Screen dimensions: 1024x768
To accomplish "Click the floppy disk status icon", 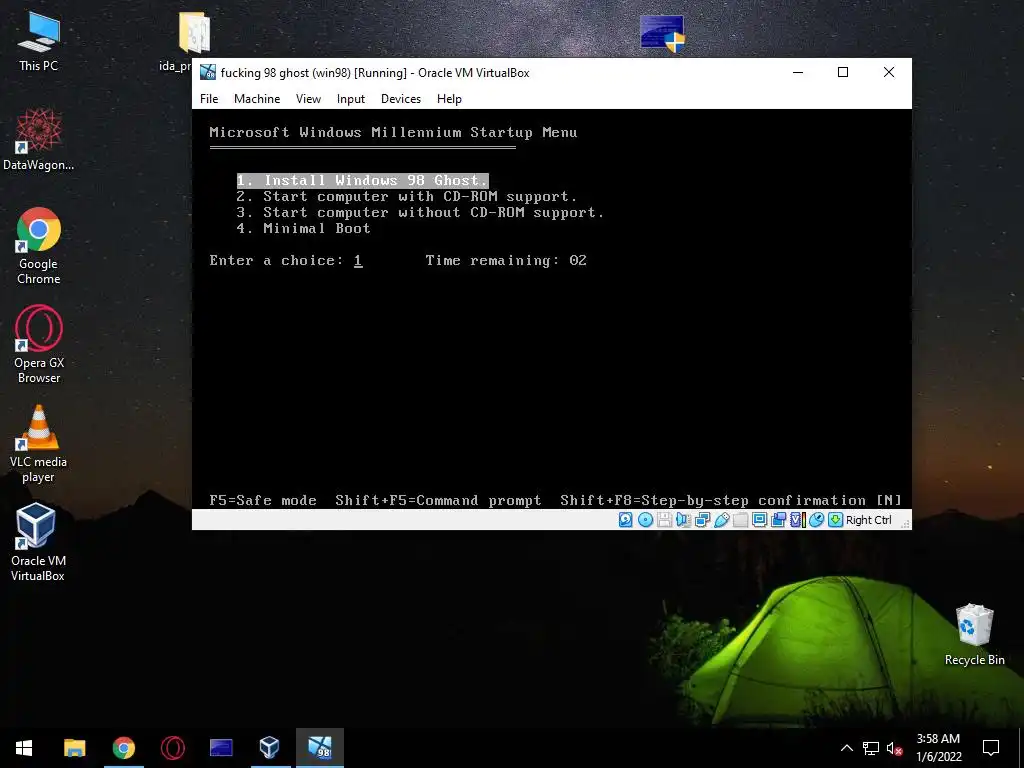I will click(664, 520).
